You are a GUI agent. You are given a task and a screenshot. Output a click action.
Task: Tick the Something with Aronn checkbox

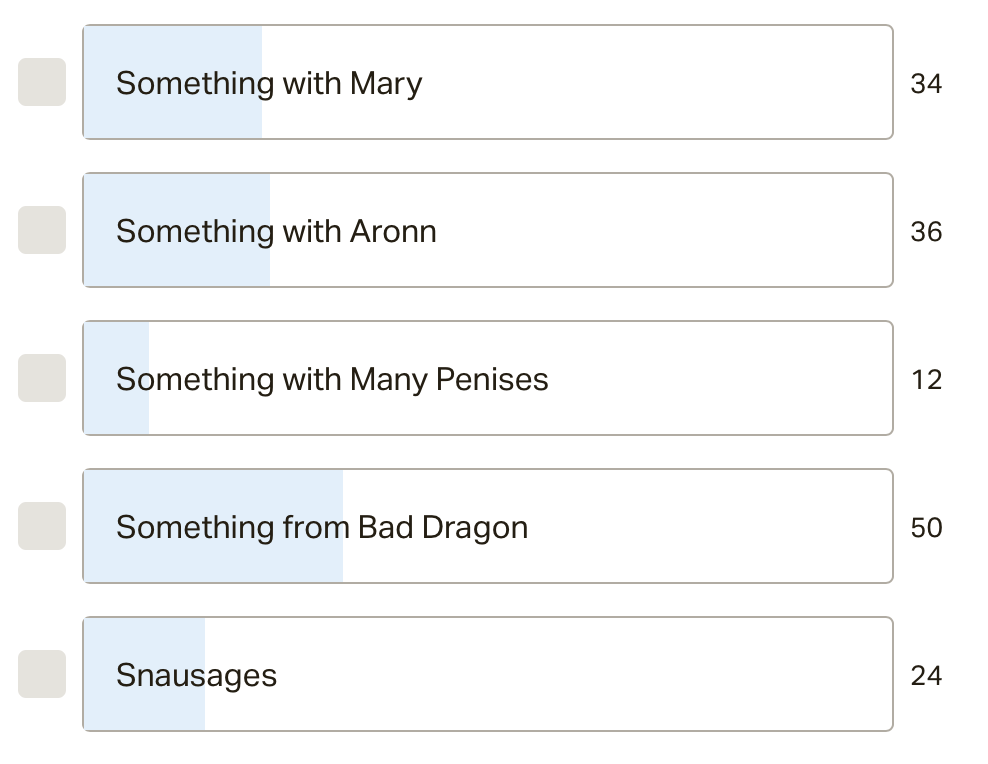pos(42,230)
